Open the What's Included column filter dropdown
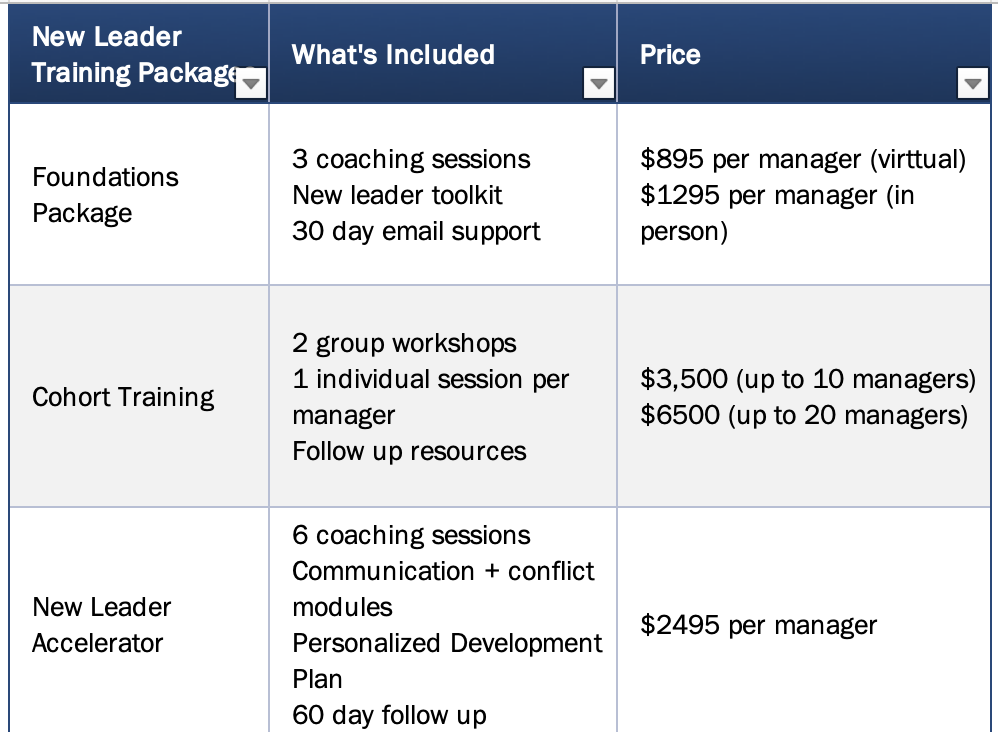 598,83
